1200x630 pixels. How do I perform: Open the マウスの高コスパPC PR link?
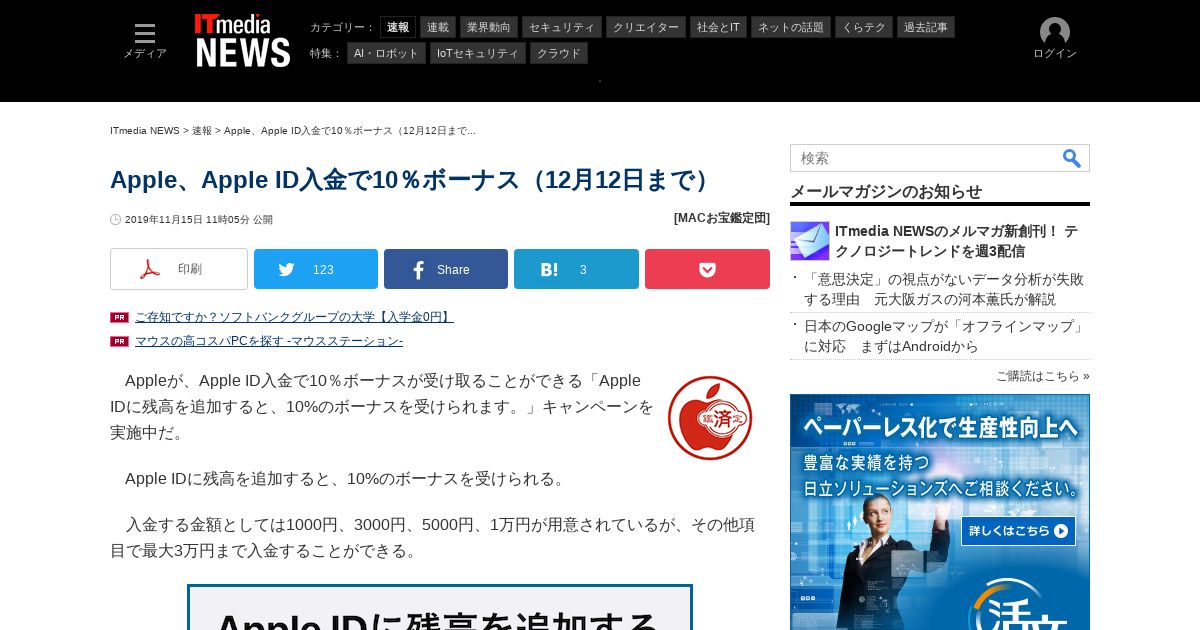tap(269, 341)
